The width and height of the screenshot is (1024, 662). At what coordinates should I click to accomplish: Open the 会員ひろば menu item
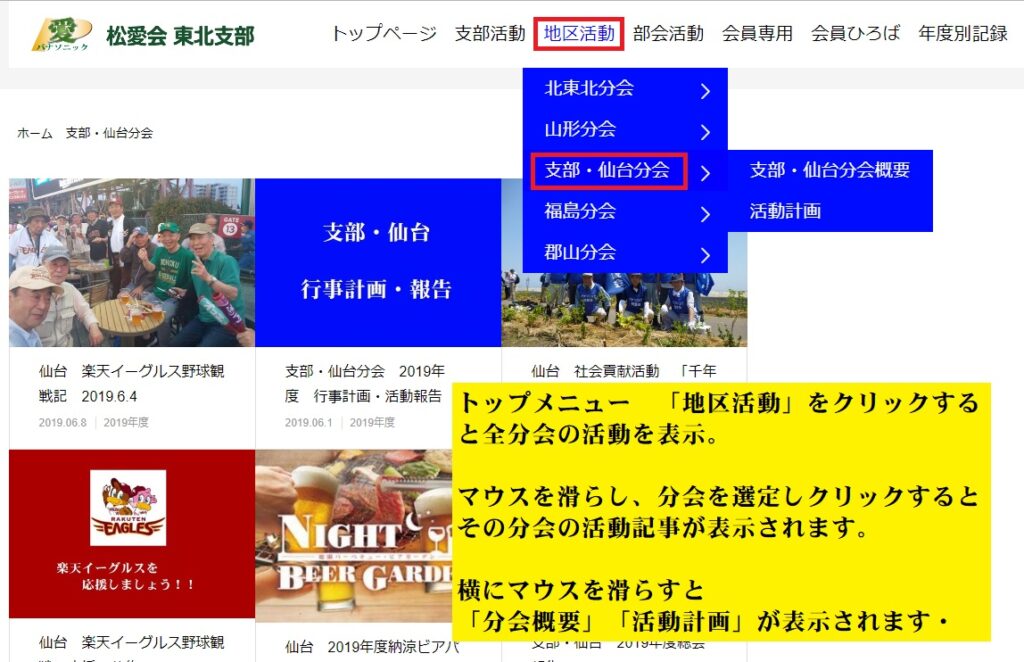[855, 34]
